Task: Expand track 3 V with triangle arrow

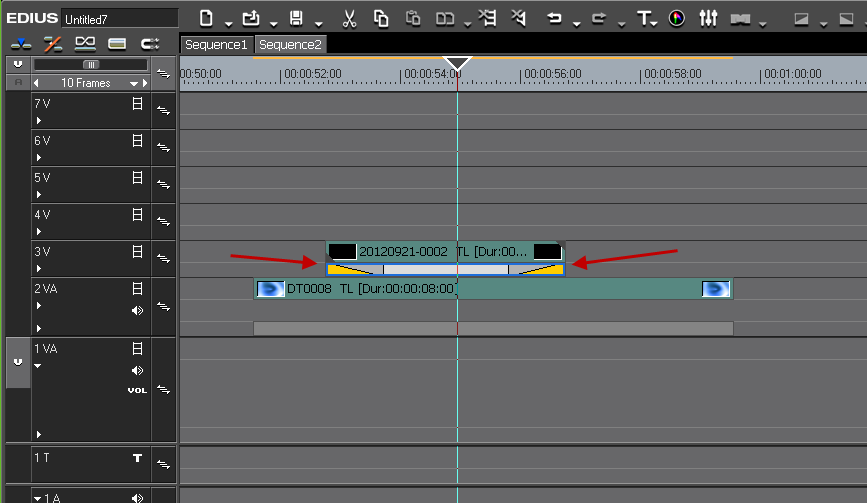Action: coord(39,268)
